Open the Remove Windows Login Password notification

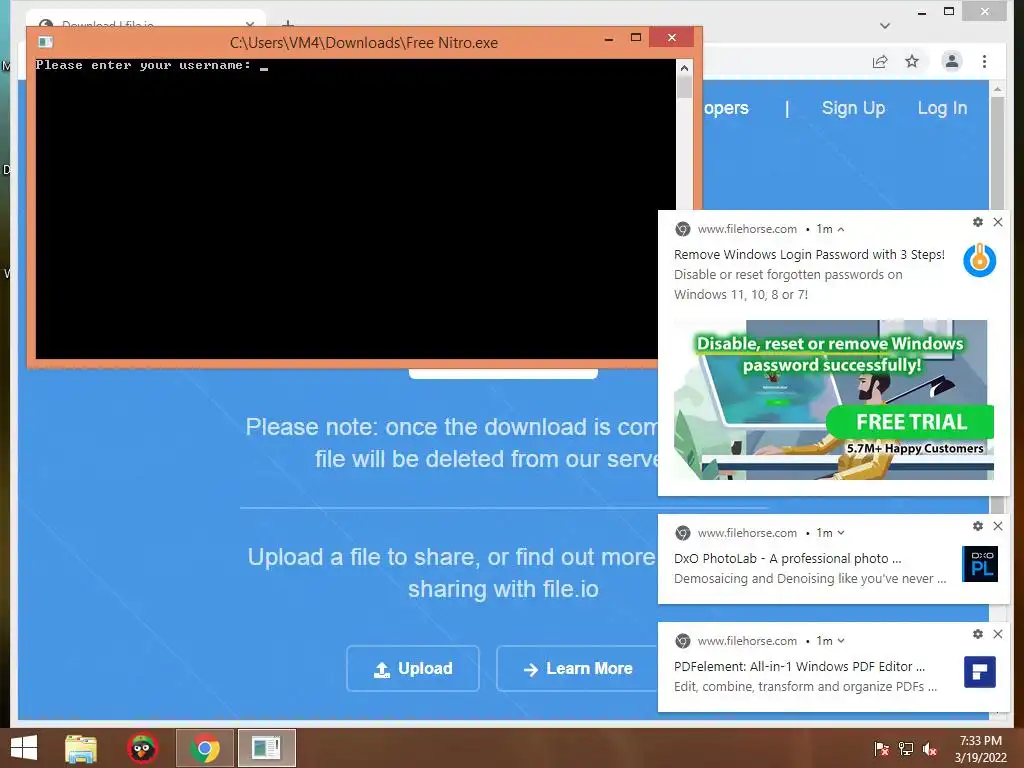(809, 255)
